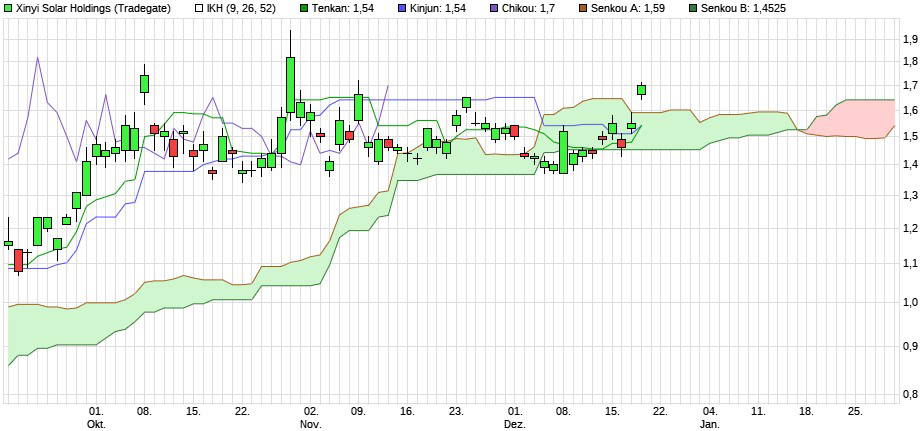Click the 'Jan.' month label
This screenshot has width=920, height=431.
click(x=709, y=423)
